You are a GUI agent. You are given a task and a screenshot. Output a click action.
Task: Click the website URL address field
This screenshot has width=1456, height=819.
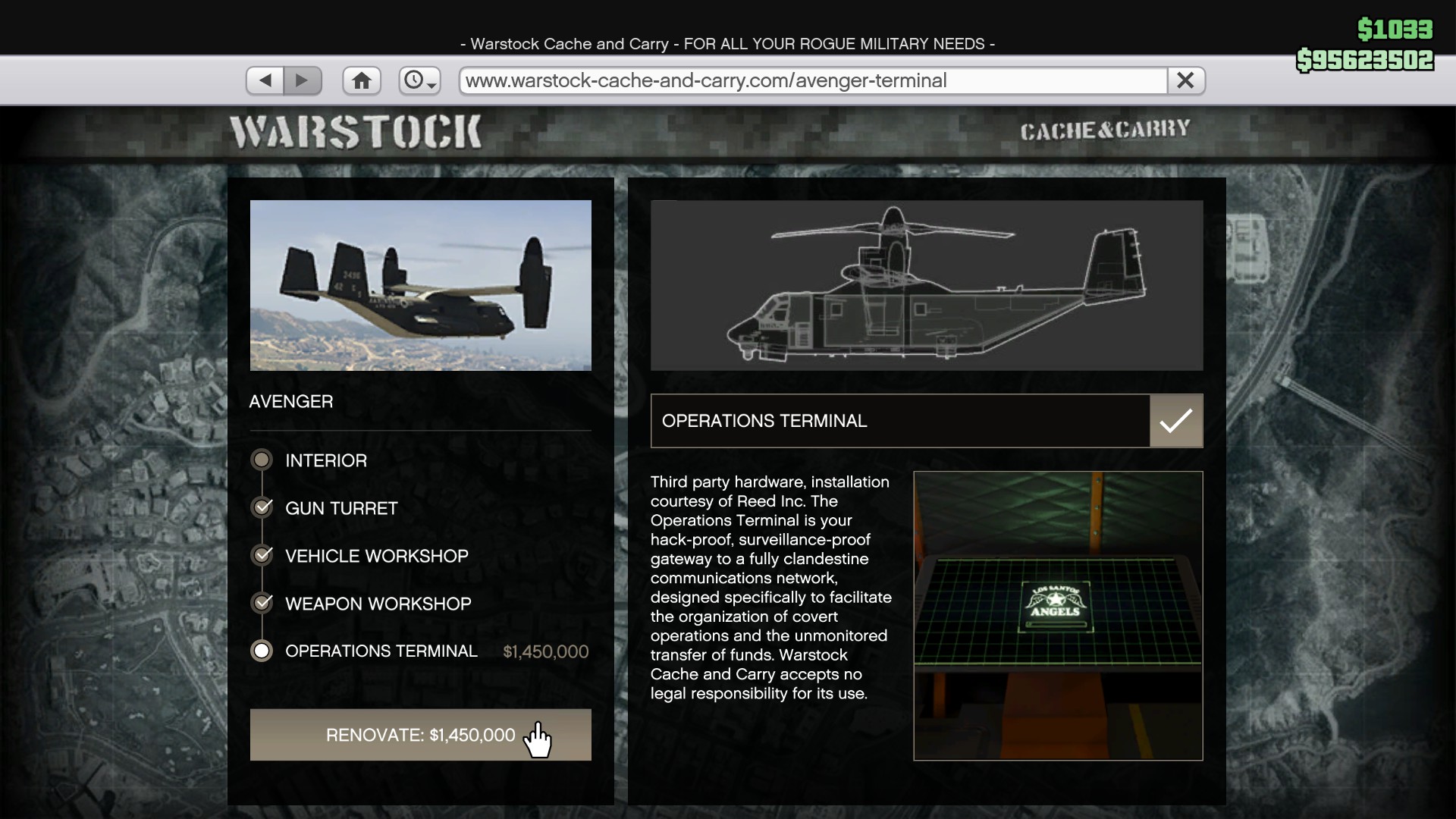[x=811, y=80]
